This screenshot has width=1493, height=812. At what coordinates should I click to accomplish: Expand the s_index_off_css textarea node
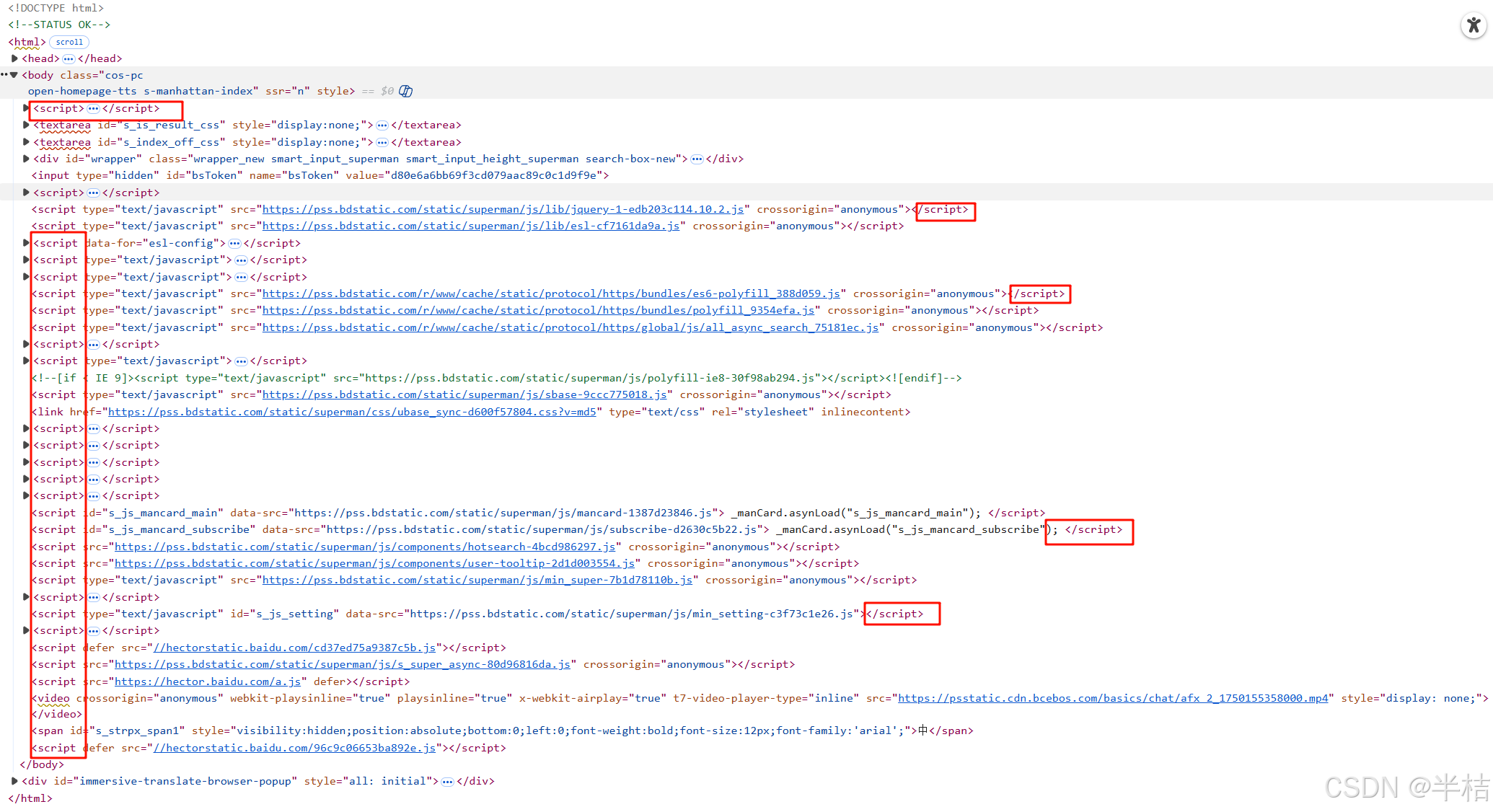(x=26, y=142)
